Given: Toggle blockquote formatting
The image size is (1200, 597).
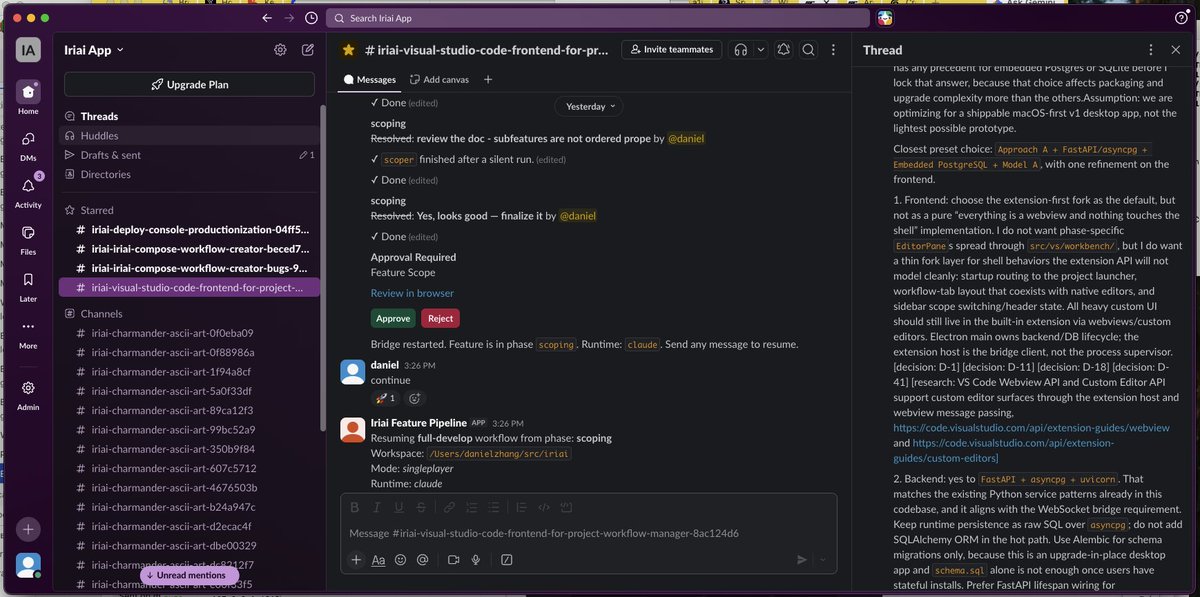Looking at the screenshot, I should [x=523, y=507].
